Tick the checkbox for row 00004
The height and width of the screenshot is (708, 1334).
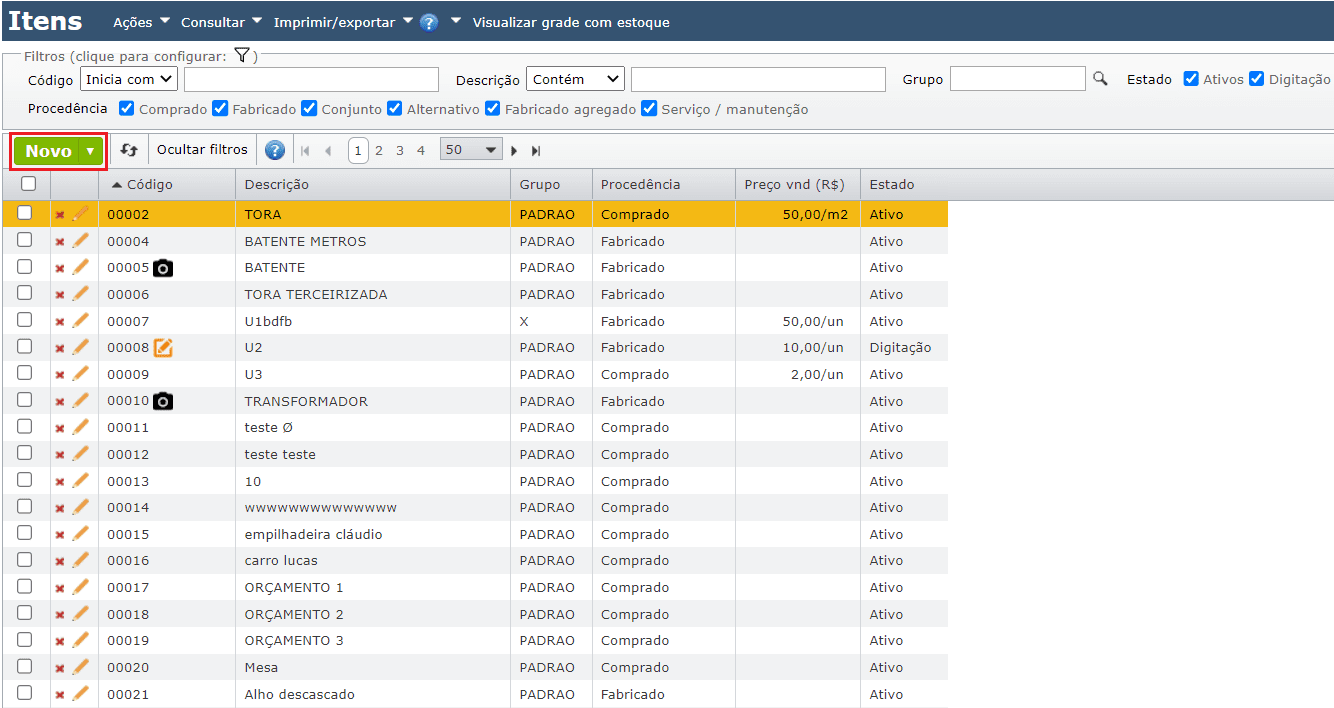point(25,240)
